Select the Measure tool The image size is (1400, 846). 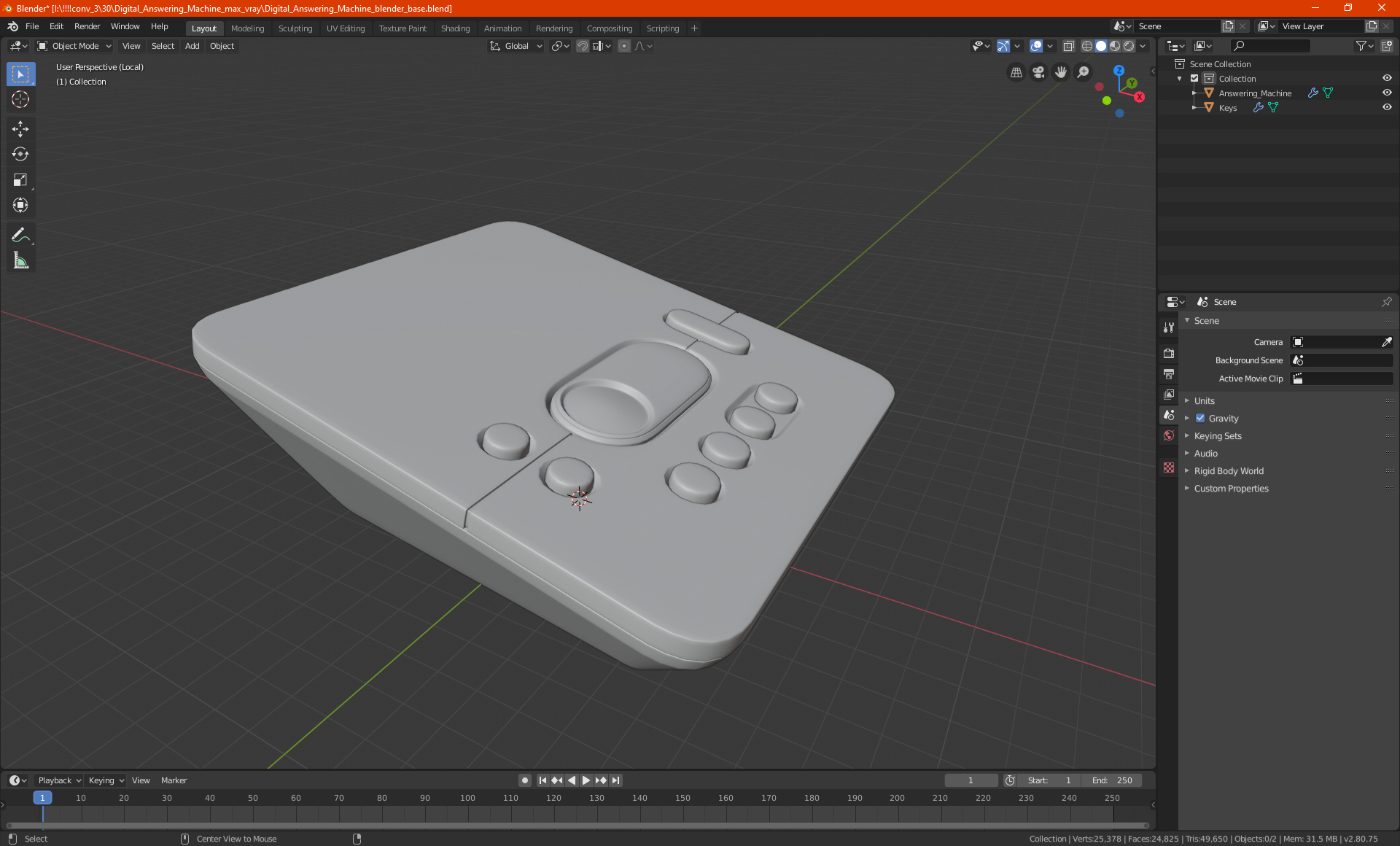tap(20, 260)
